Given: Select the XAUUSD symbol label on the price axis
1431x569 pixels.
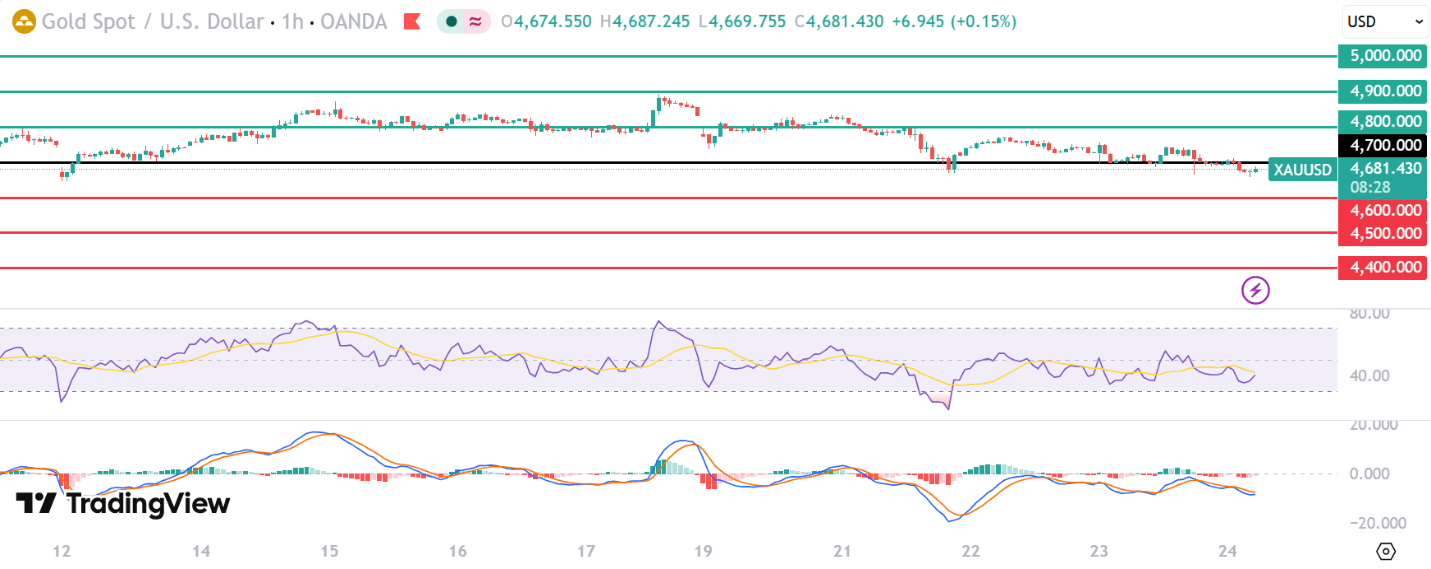Looking at the screenshot, I should [1301, 169].
